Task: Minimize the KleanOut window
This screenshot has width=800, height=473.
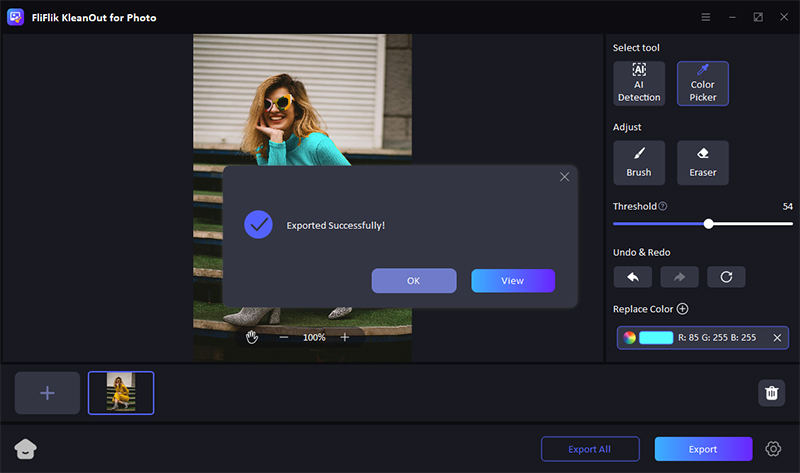Action: click(x=732, y=17)
